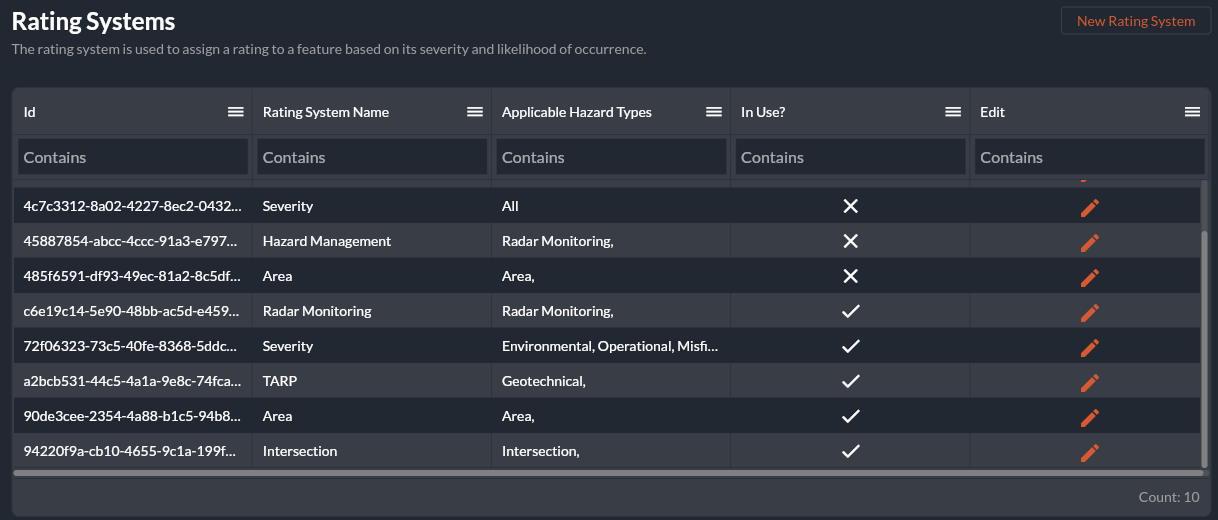Edit the Intersection rating system
This screenshot has height=520, width=1218.
point(1090,452)
